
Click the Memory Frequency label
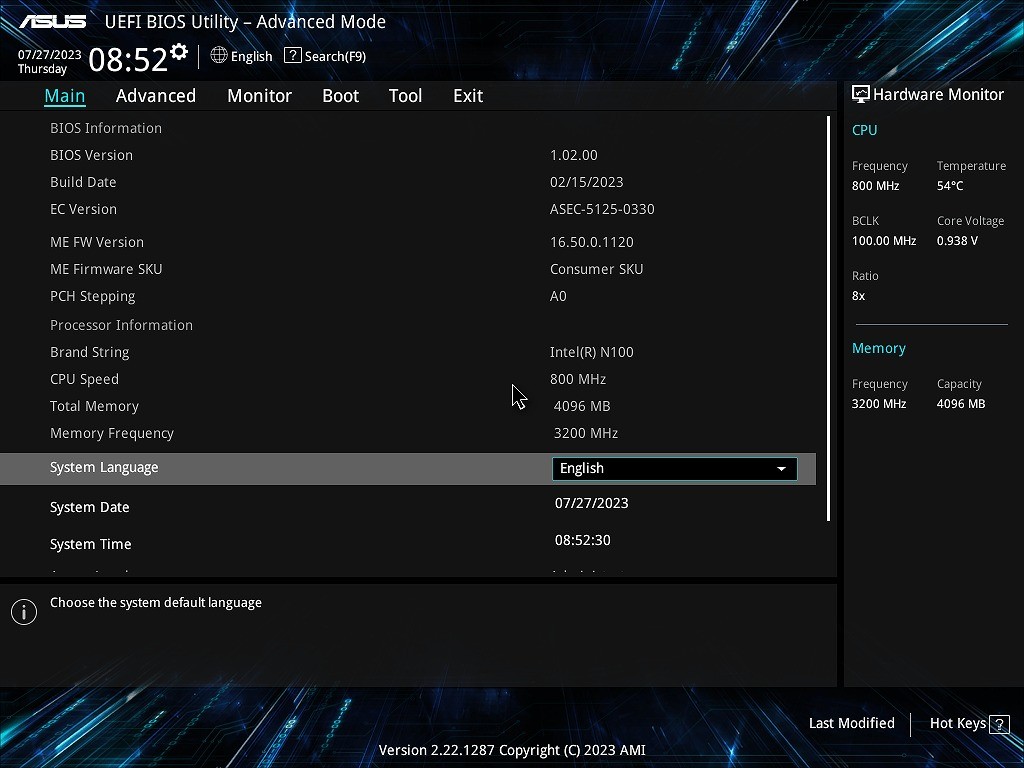[x=112, y=433]
